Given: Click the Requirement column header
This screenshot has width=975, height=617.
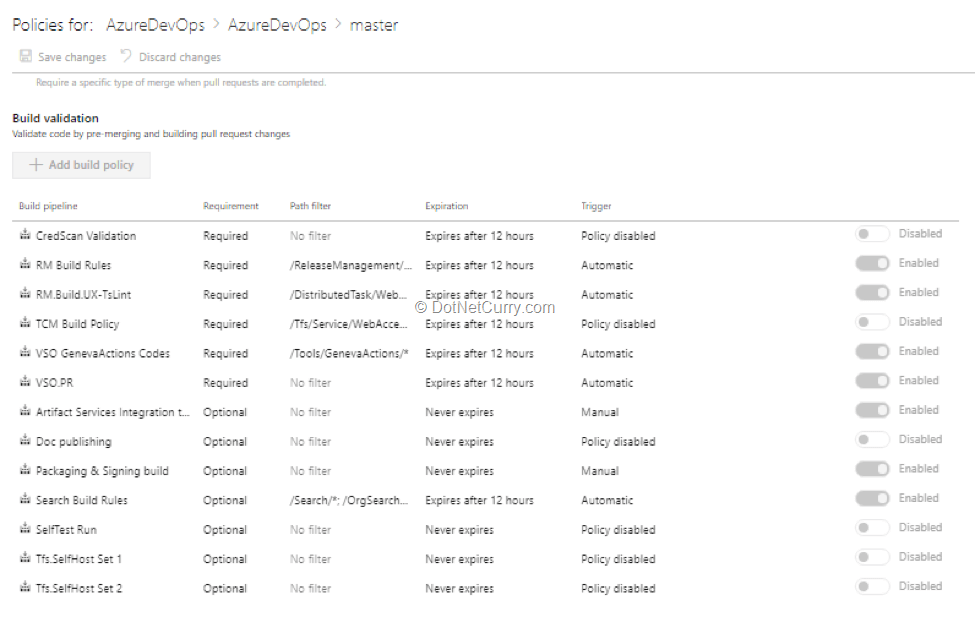Looking at the screenshot, I should pos(231,206).
